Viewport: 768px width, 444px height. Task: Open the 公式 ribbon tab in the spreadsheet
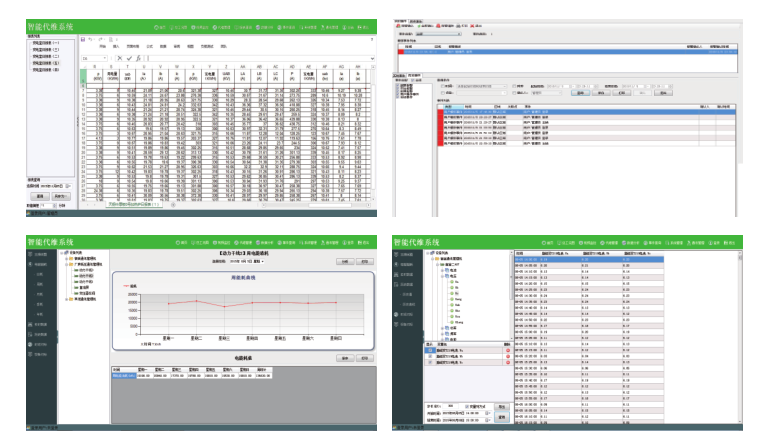click(149, 46)
